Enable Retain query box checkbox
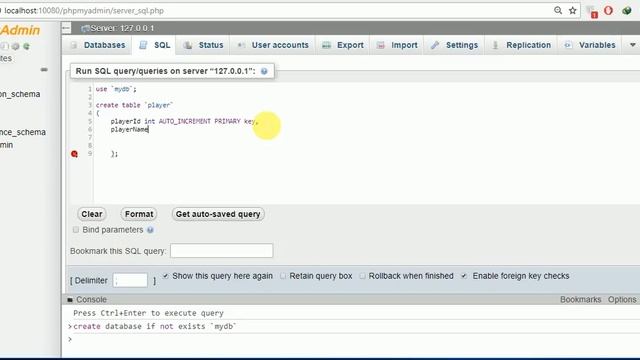The image size is (640, 360). [283, 276]
